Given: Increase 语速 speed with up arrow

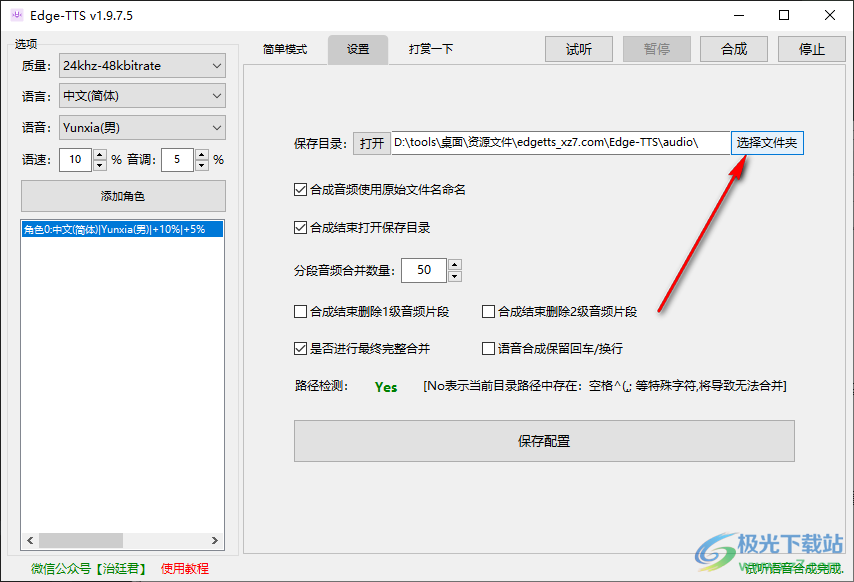Looking at the screenshot, I should (x=100, y=154).
